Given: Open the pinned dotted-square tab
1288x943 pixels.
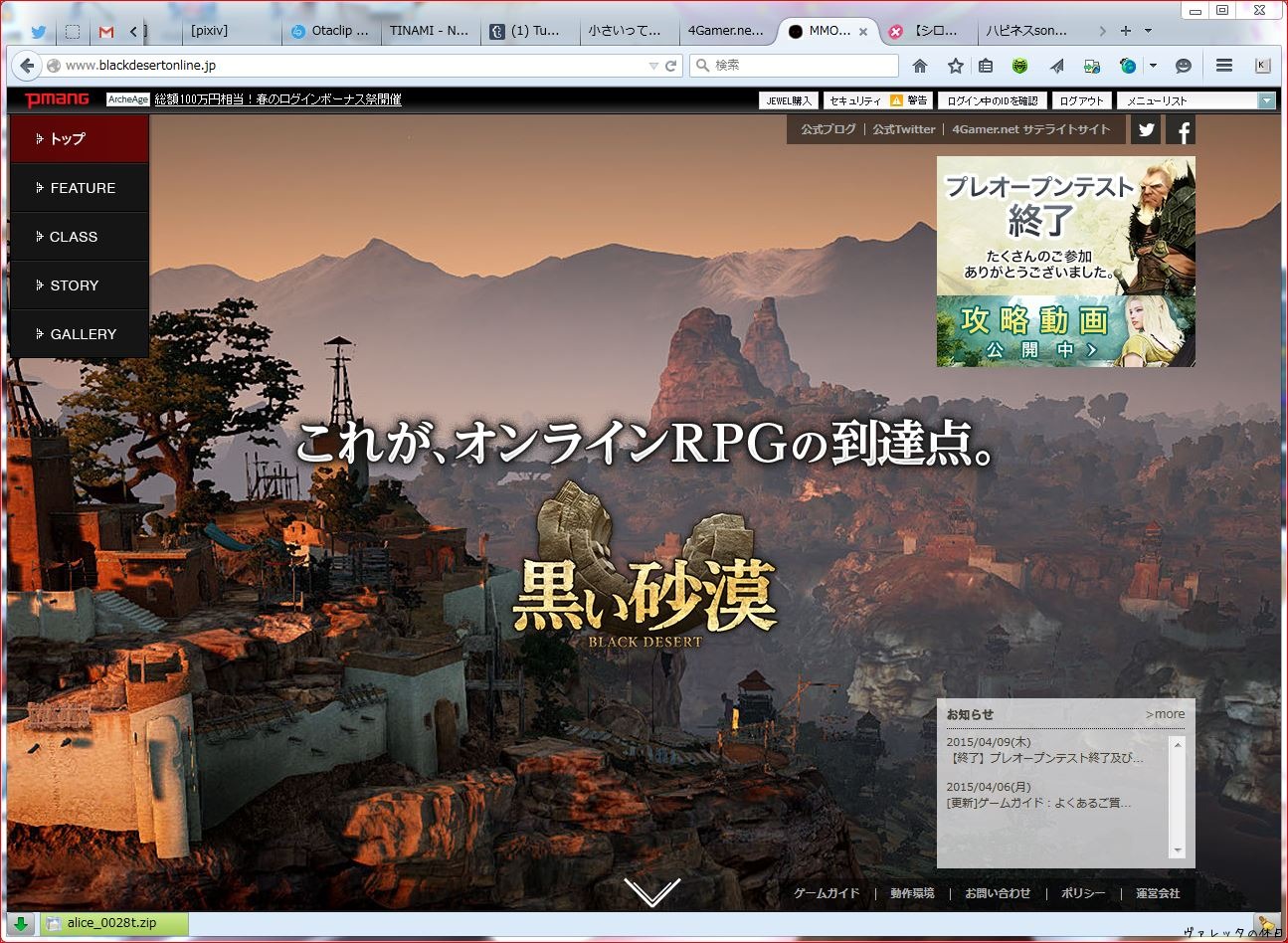Looking at the screenshot, I should [x=73, y=31].
